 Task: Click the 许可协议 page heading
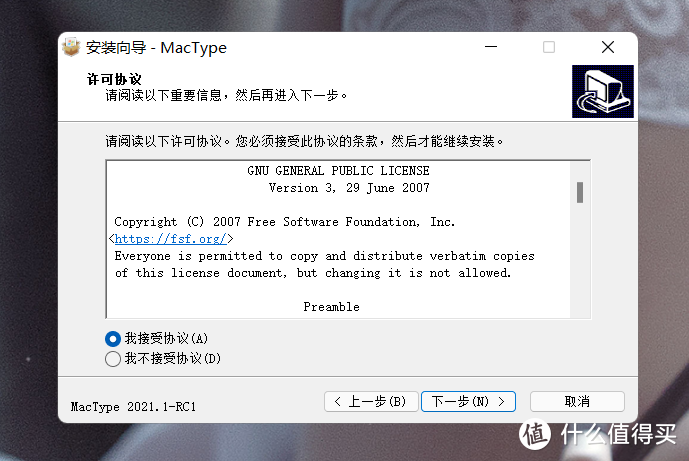114,80
